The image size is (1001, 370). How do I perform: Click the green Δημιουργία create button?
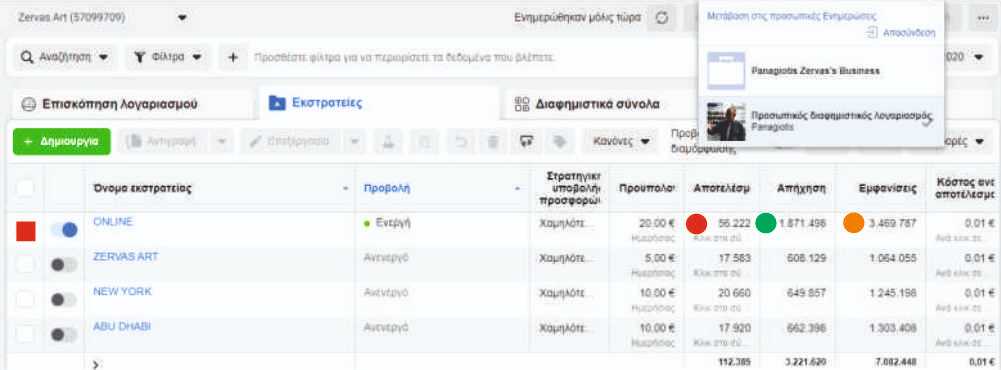(x=62, y=141)
